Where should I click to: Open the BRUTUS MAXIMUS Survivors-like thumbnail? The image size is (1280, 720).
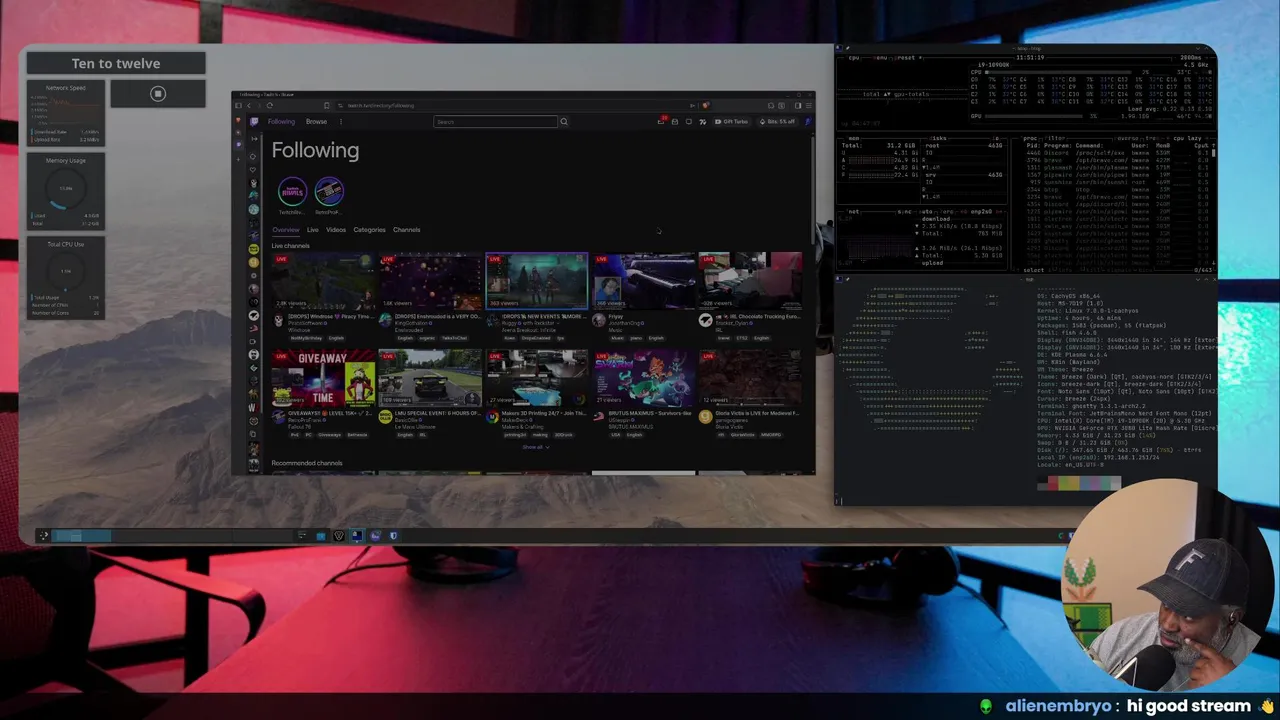644,377
